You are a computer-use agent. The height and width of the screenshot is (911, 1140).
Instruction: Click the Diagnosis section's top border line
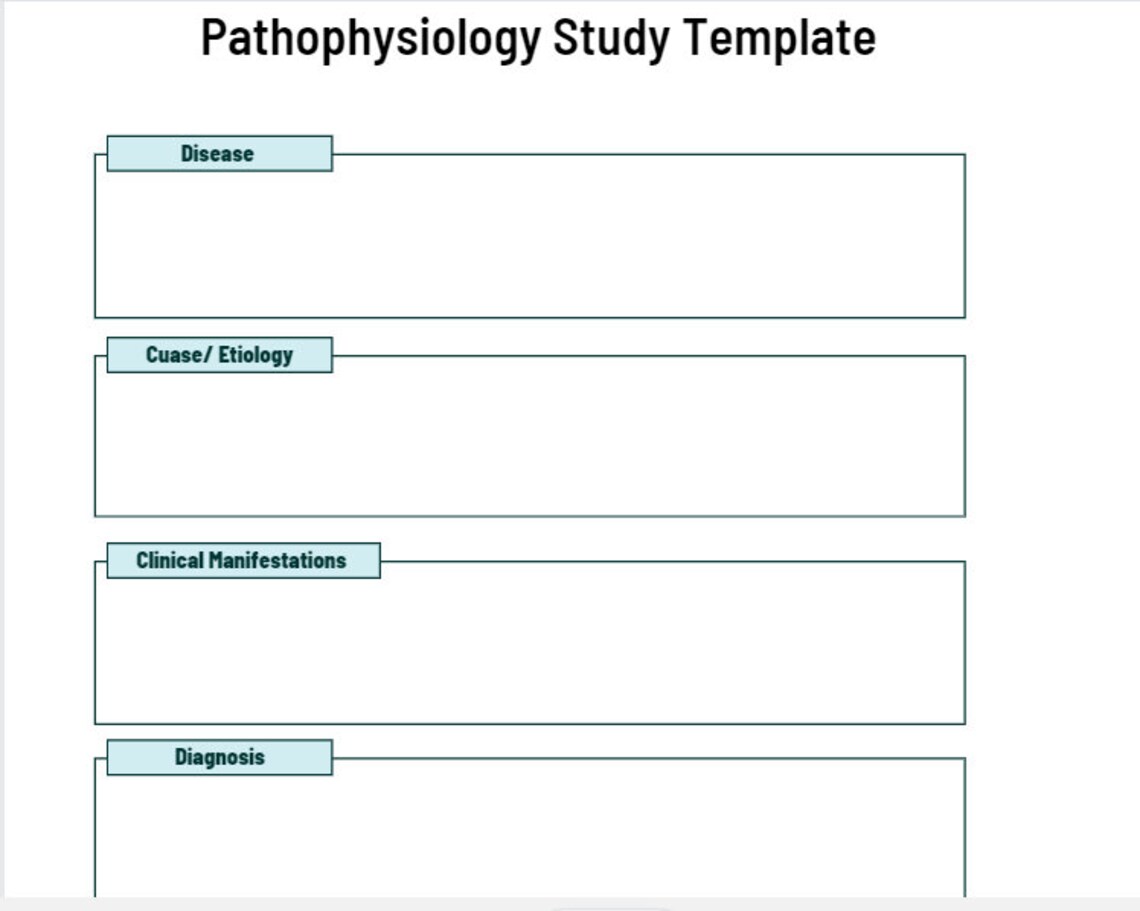coord(649,758)
